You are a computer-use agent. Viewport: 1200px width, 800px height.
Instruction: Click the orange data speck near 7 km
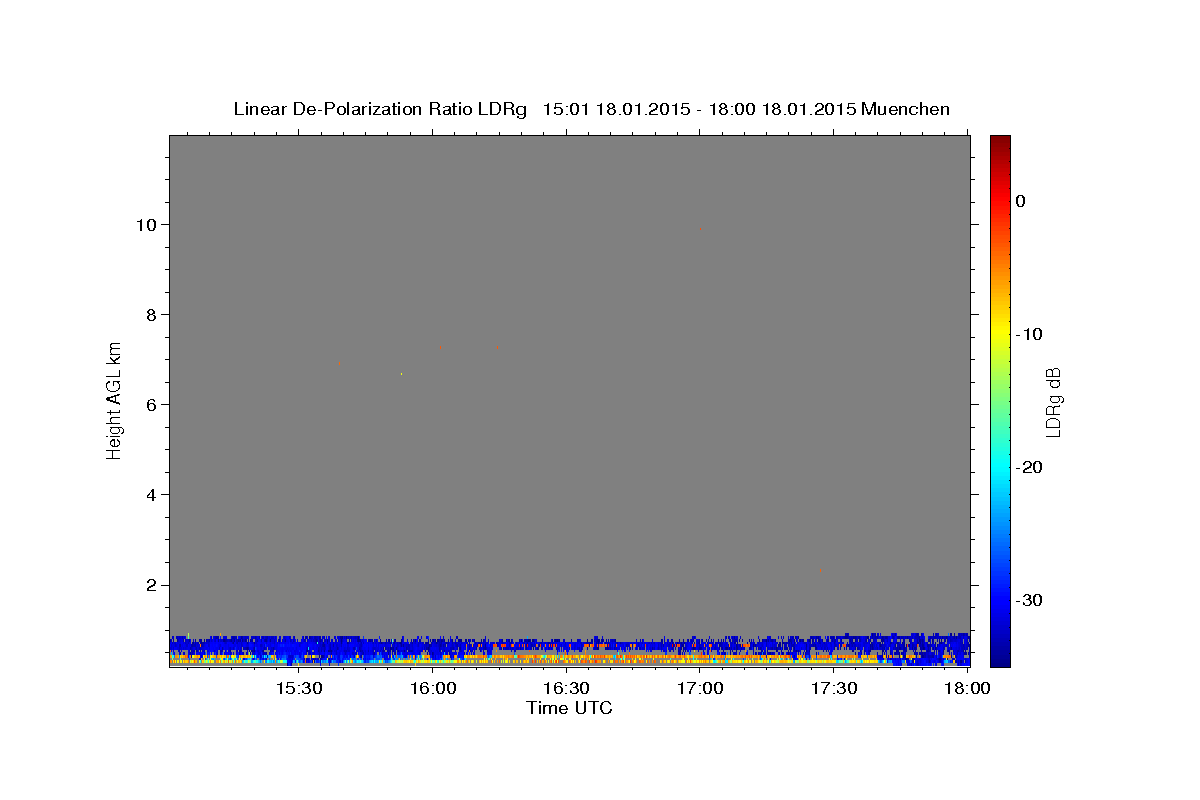440,347
